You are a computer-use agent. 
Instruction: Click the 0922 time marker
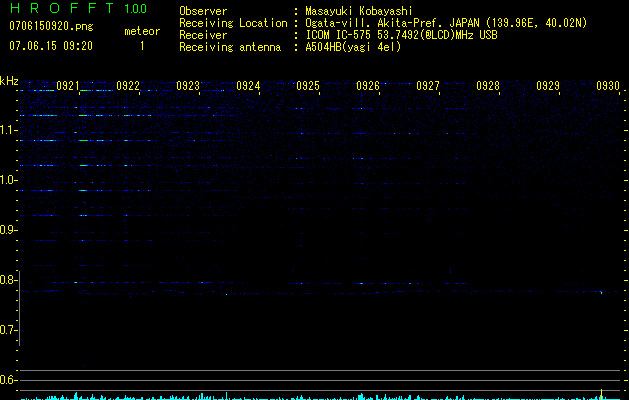[x=128, y=86]
